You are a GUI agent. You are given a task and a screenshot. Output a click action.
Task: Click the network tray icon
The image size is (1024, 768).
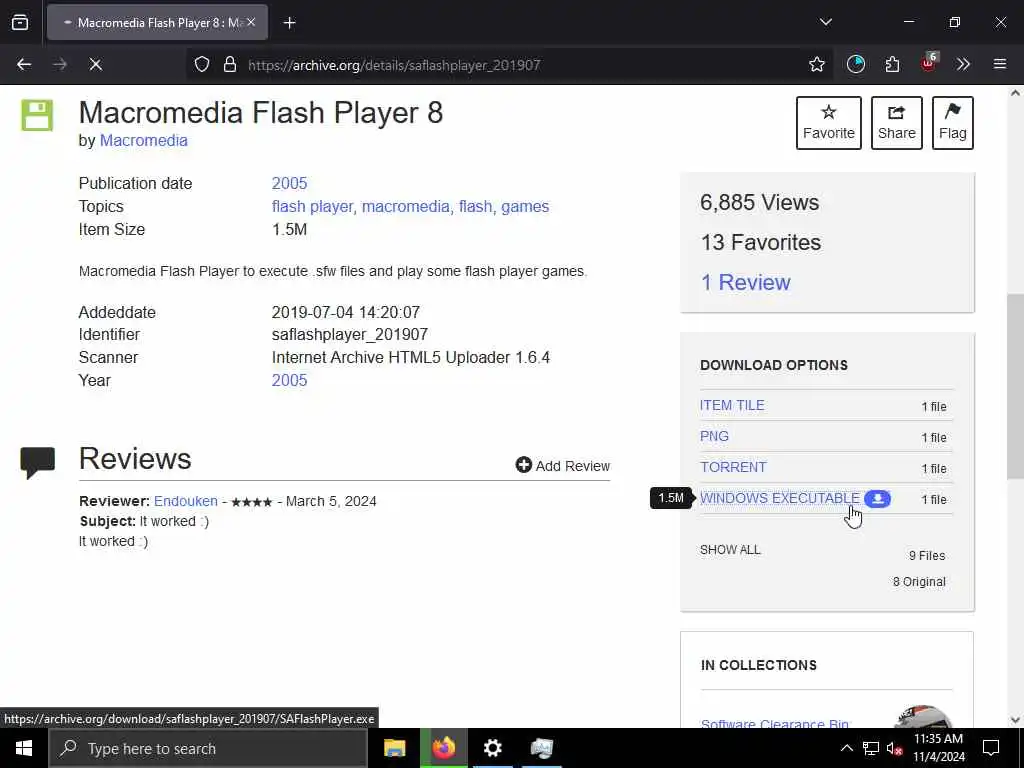coord(871,748)
